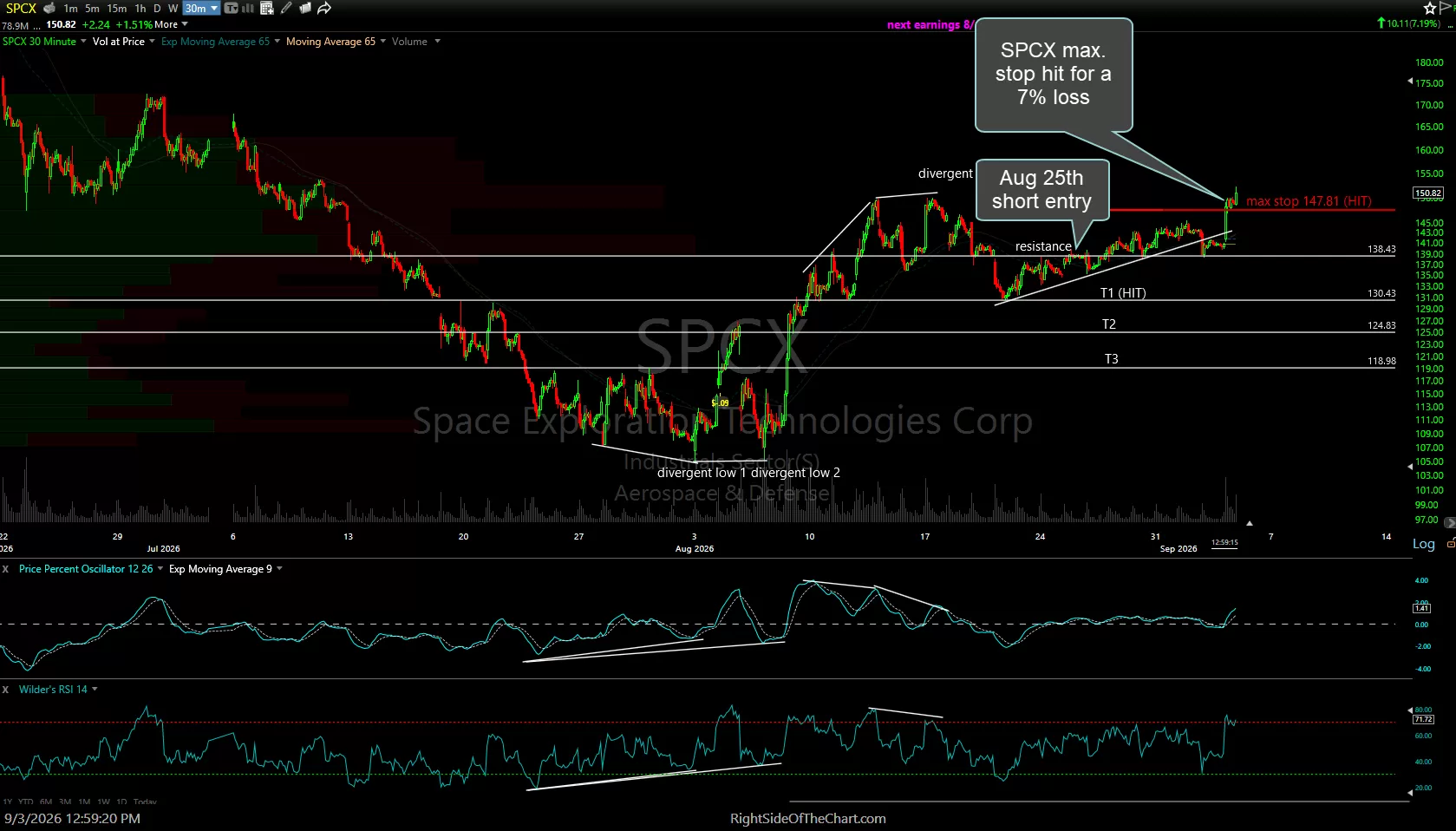
Task: Click the last price 150.82 in the quote bar
Action: click(61, 25)
